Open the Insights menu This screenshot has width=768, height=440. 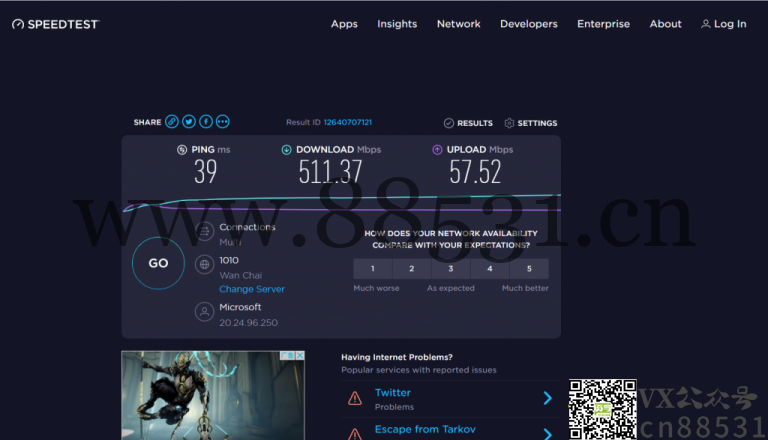pos(397,24)
